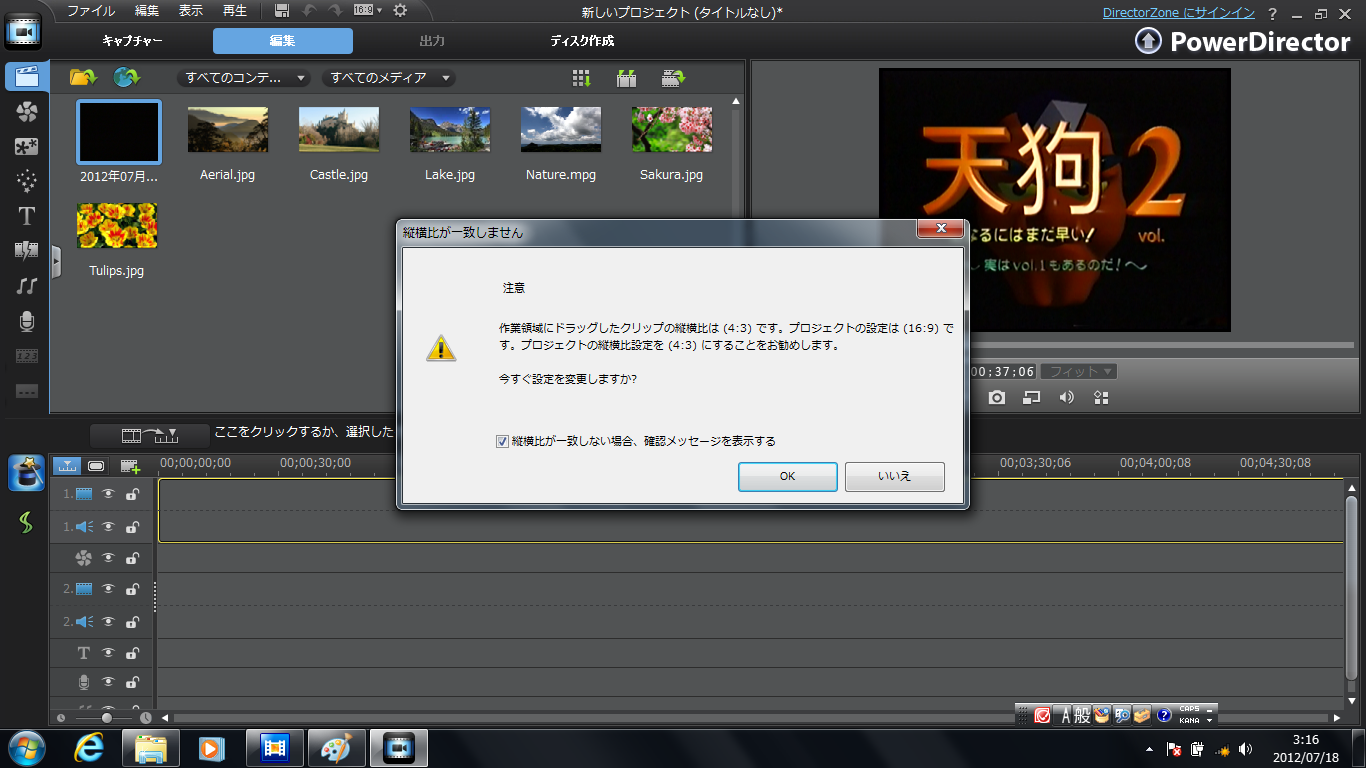Open the Particle Room icon

(26, 181)
